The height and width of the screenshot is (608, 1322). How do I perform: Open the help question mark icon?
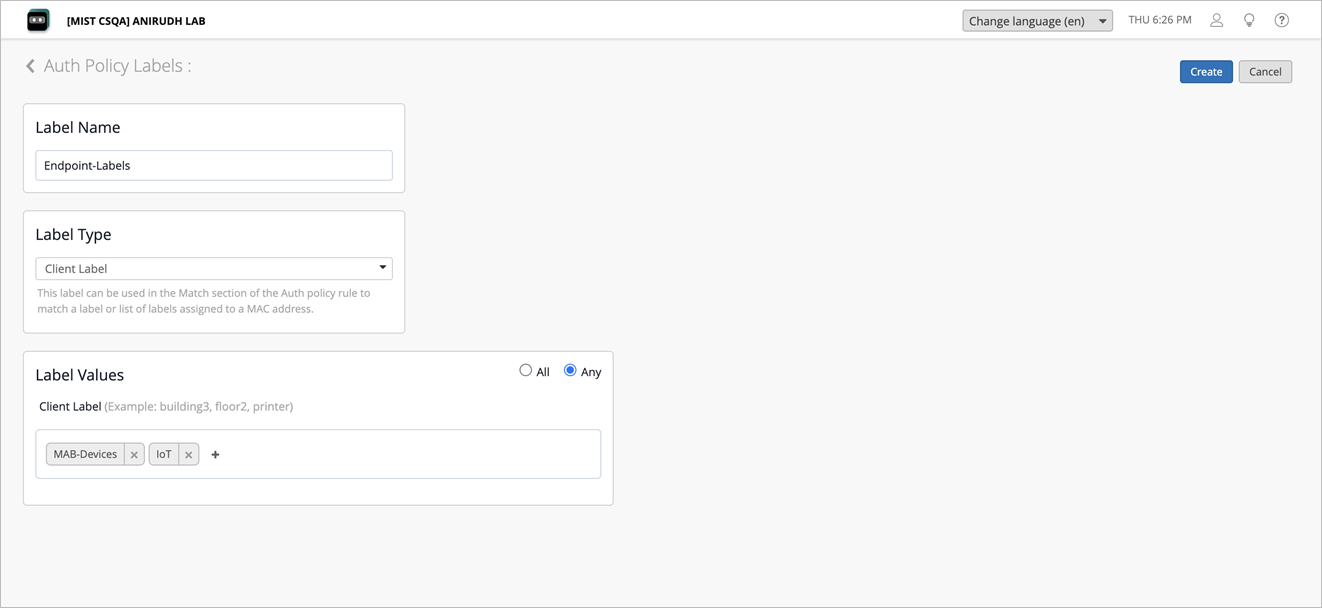1281,20
